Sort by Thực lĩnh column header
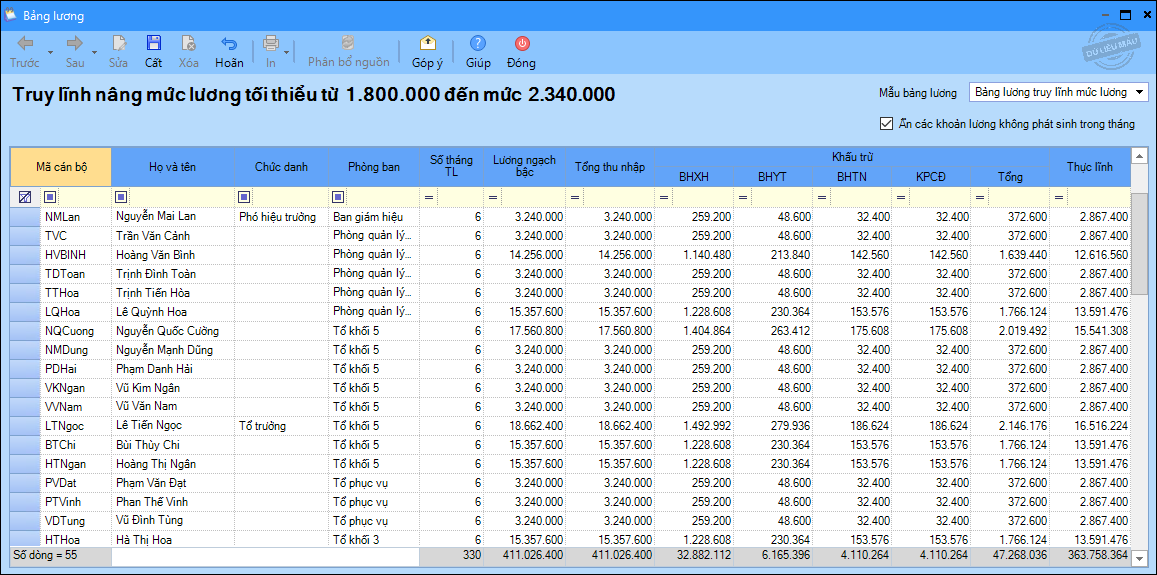Screen dimensions: 1157x575 [x=1089, y=167]
